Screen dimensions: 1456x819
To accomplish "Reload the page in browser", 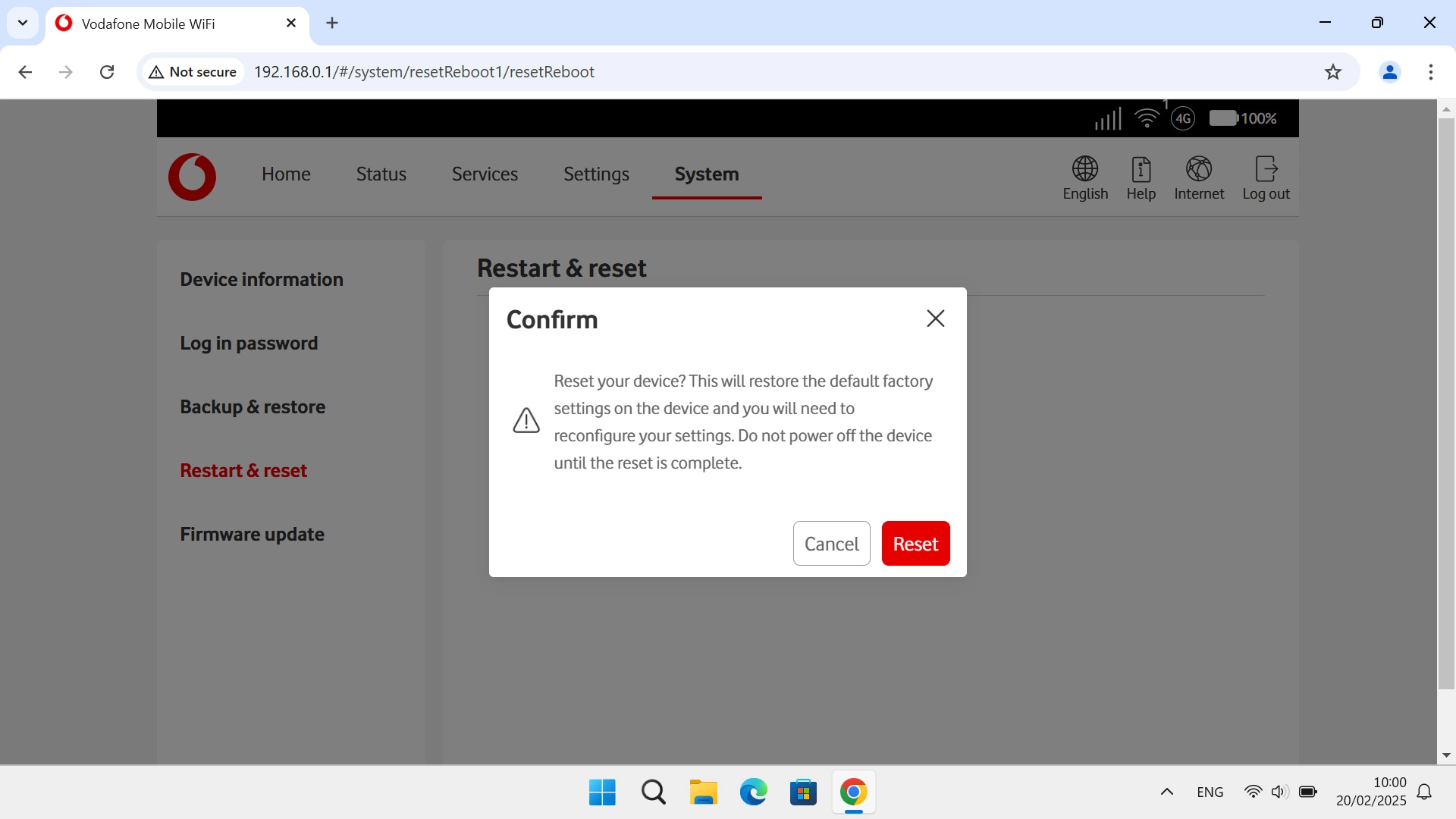I will 107,72.
